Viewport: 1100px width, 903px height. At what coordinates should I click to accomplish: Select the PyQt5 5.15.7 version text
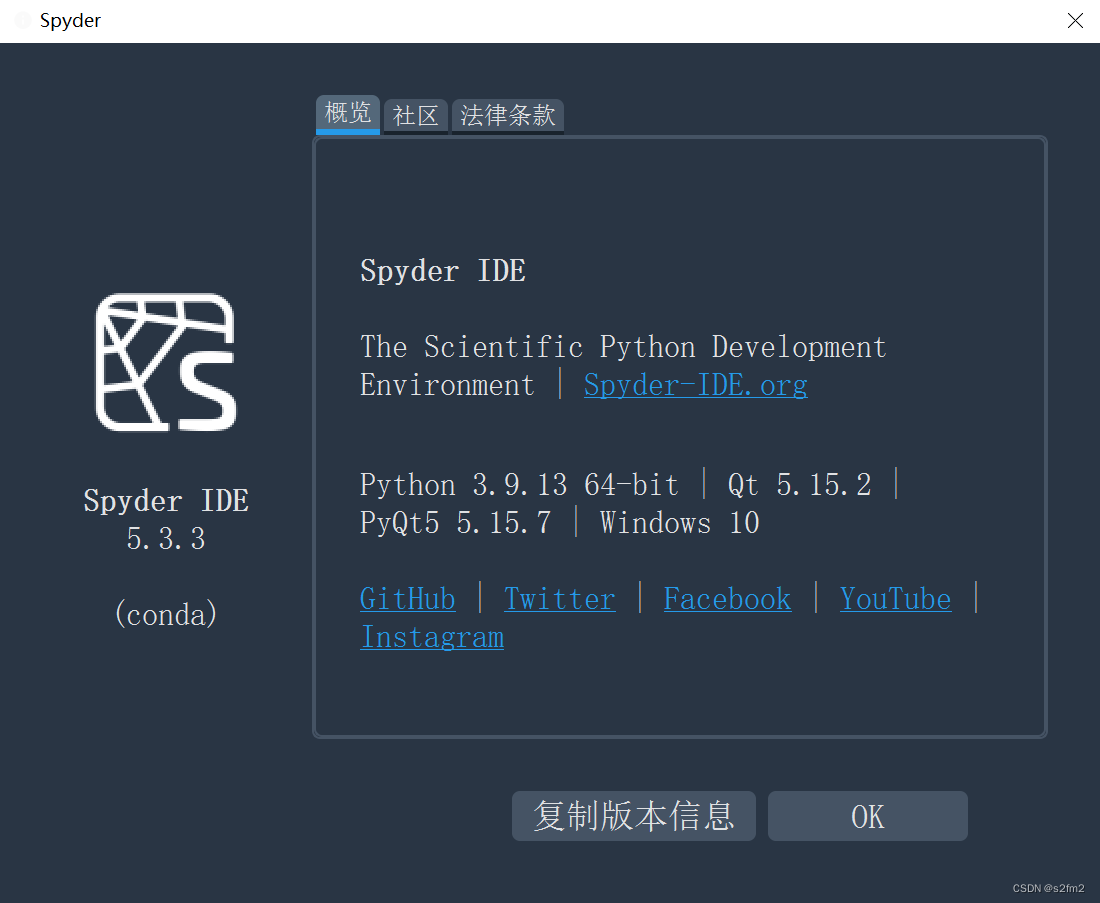[455, 523]
